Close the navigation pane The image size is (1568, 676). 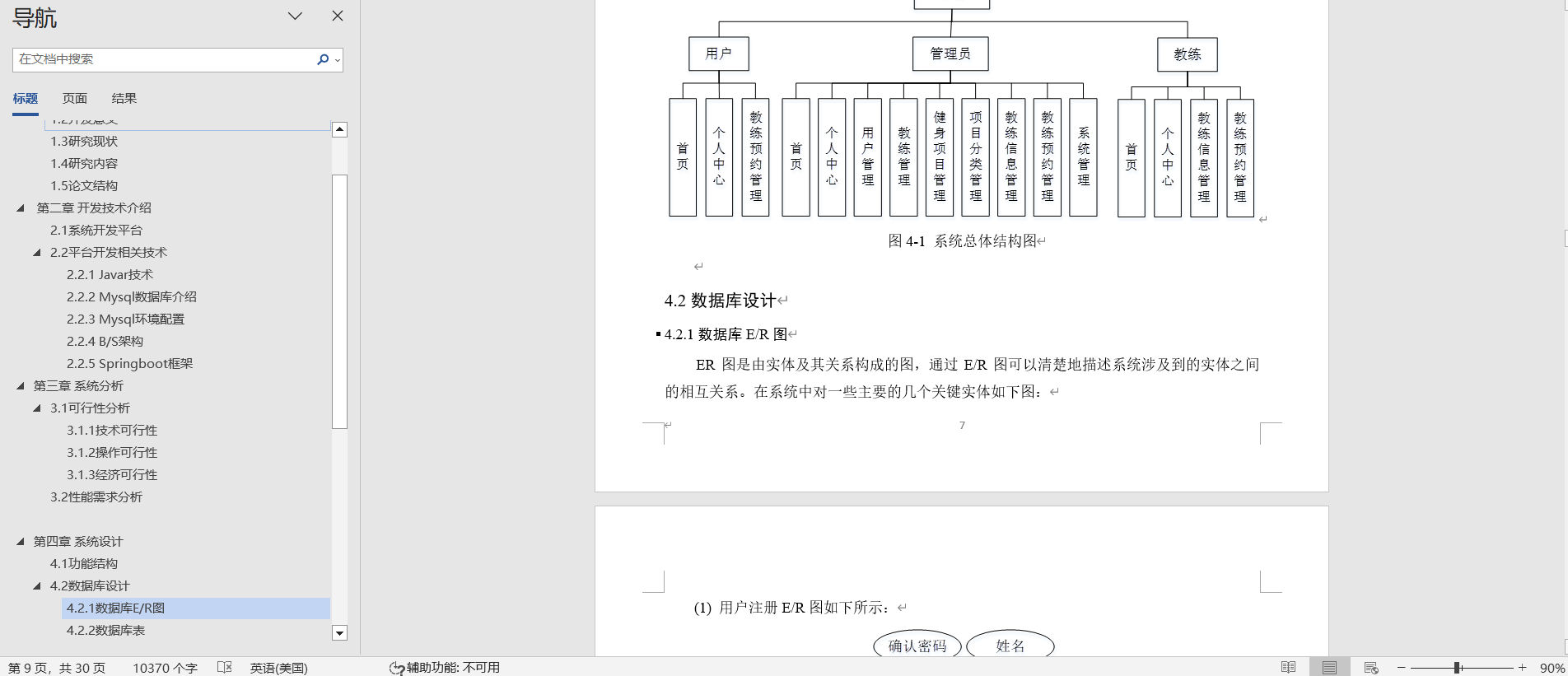[x=337, y=16]
